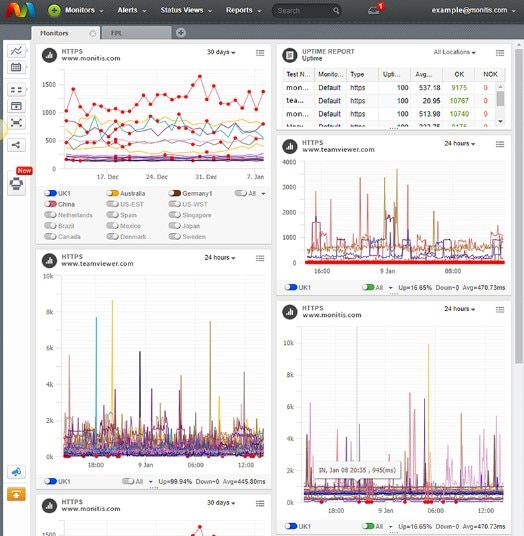
Task: Sort by the Test N... column header
Action: pyautogui.click(x=298, y=74)
